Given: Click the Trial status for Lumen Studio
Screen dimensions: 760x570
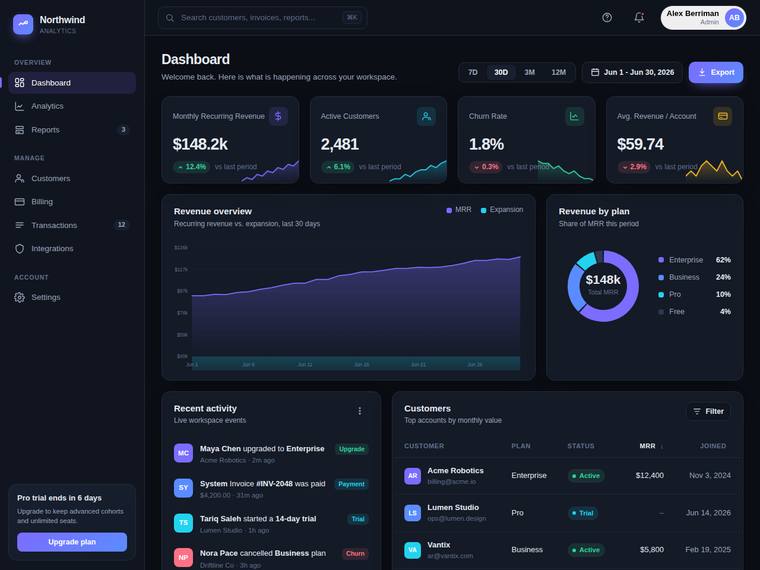Looking at the screenshot, I should point(583,513).
